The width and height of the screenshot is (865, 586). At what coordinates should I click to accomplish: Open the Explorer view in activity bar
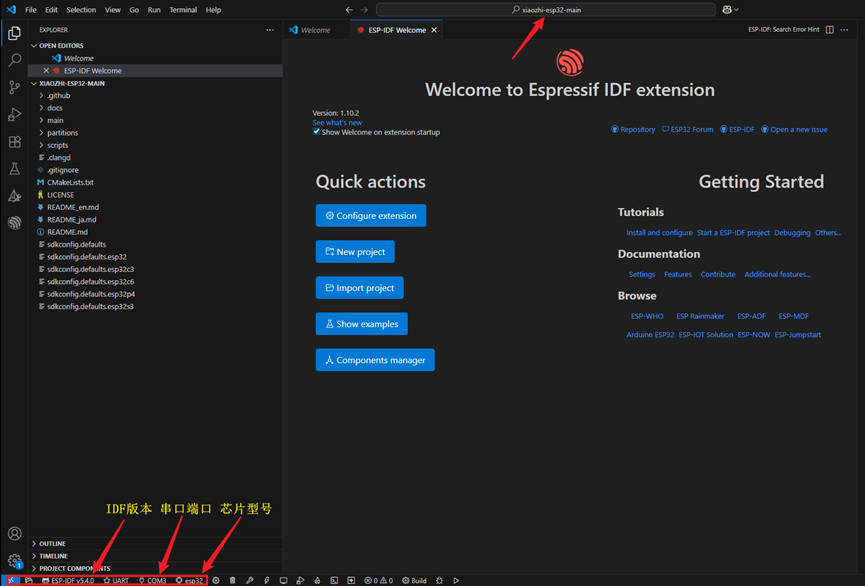[14, 33]
